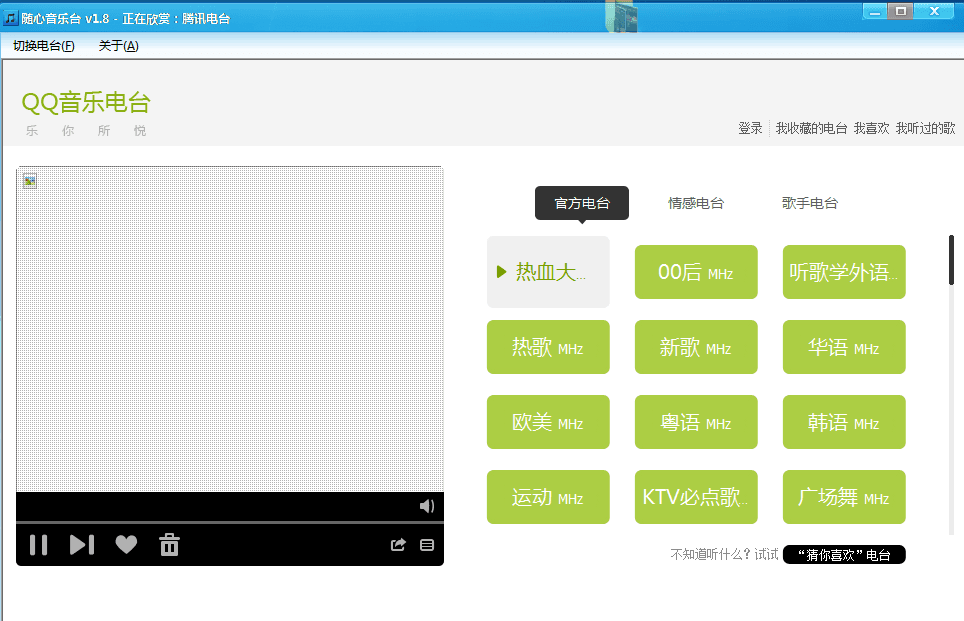
Task: Play the 00后 MHz station
Action: click(696, 272)
